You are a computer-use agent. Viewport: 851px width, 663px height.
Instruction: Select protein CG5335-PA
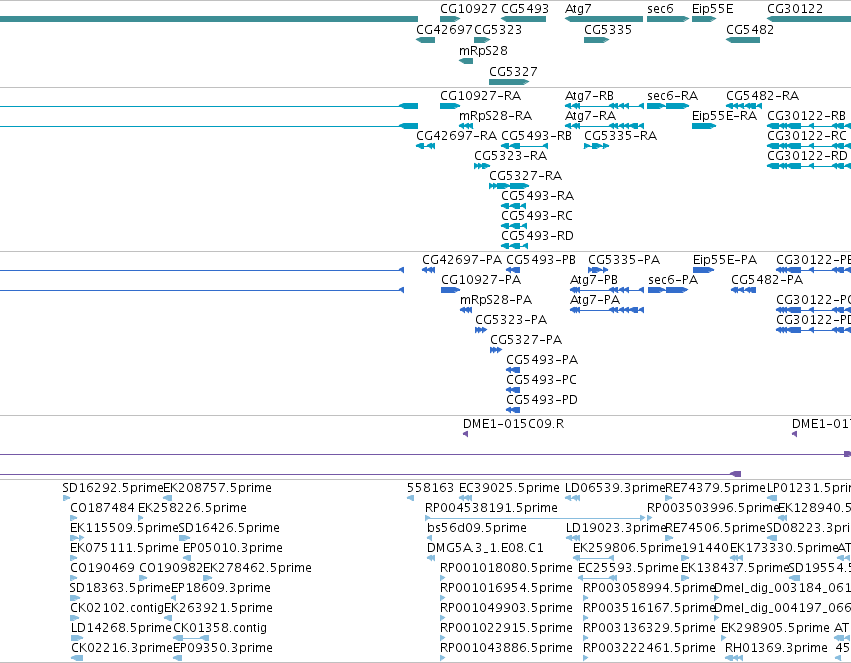click(624, 260)
